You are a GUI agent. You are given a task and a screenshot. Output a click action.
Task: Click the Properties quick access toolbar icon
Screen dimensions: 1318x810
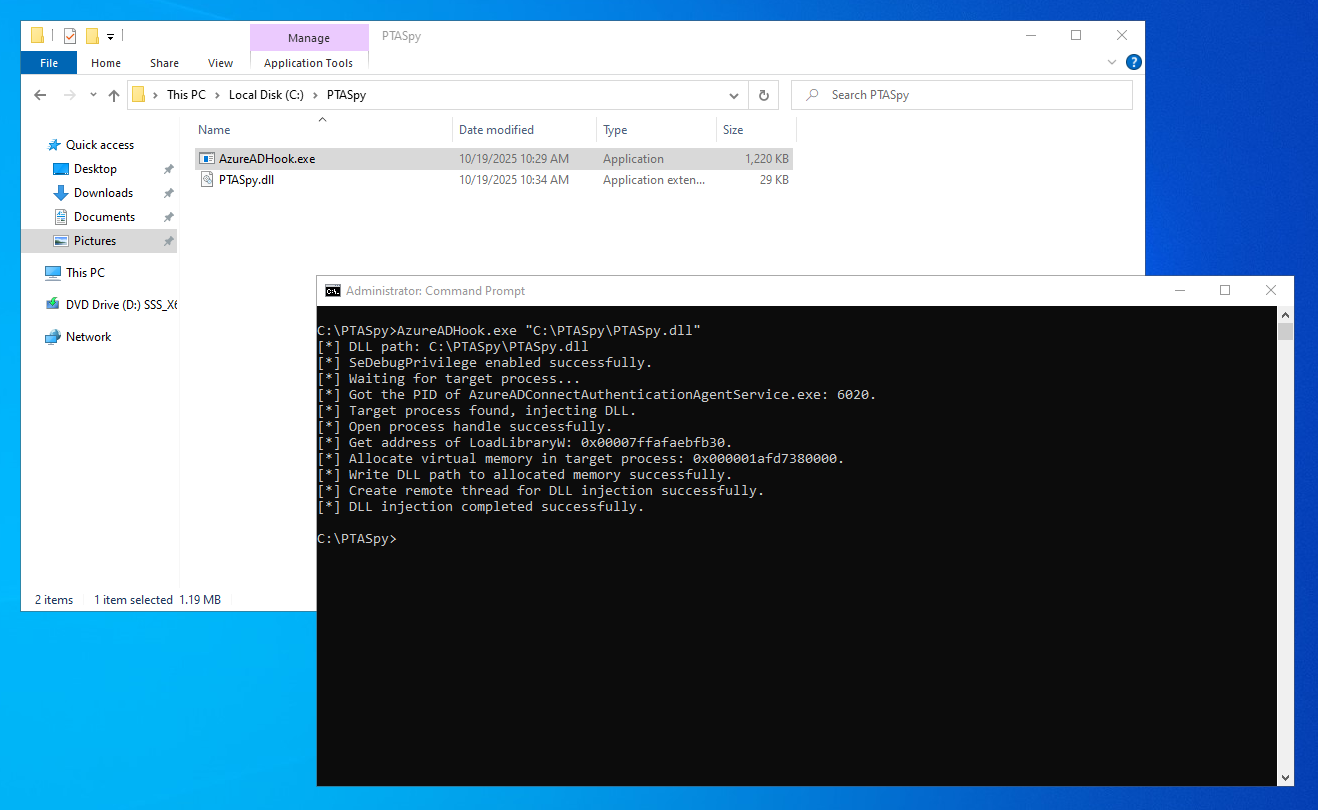point(70,36)
